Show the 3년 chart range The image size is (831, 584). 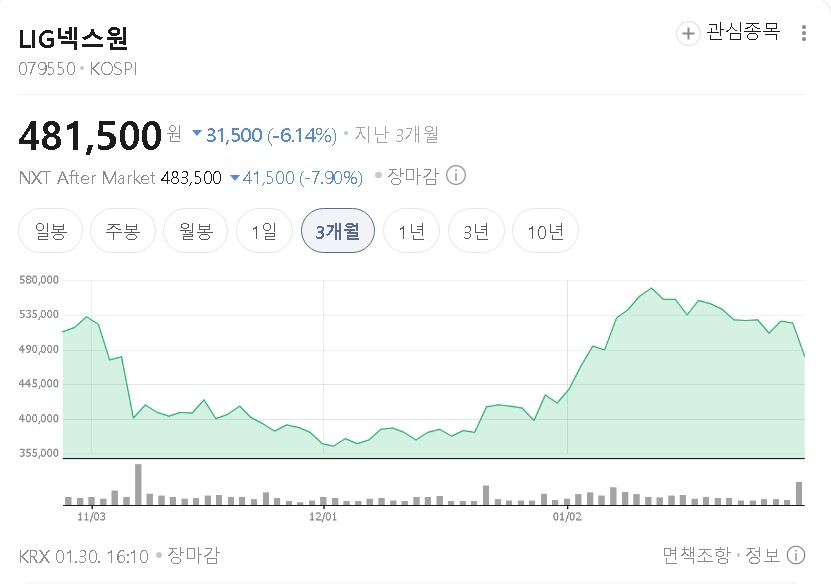click(476, 232)
